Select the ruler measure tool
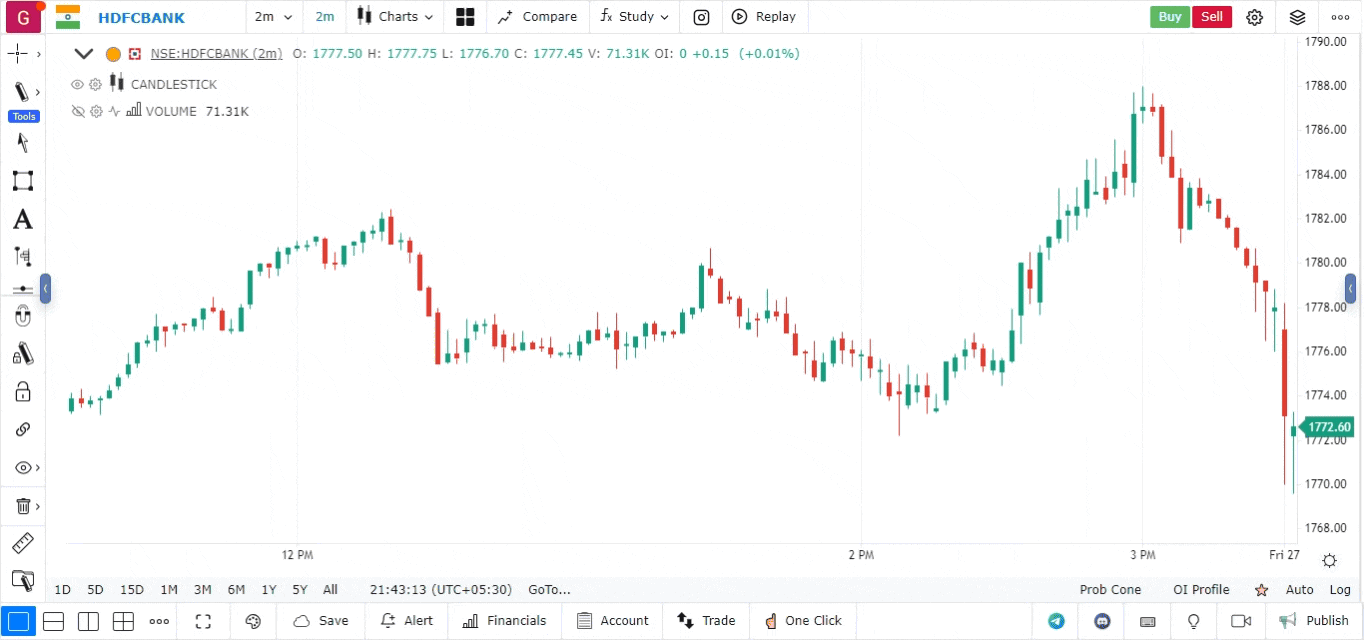This screenshot has width=1364, height=640. point(22,544)
